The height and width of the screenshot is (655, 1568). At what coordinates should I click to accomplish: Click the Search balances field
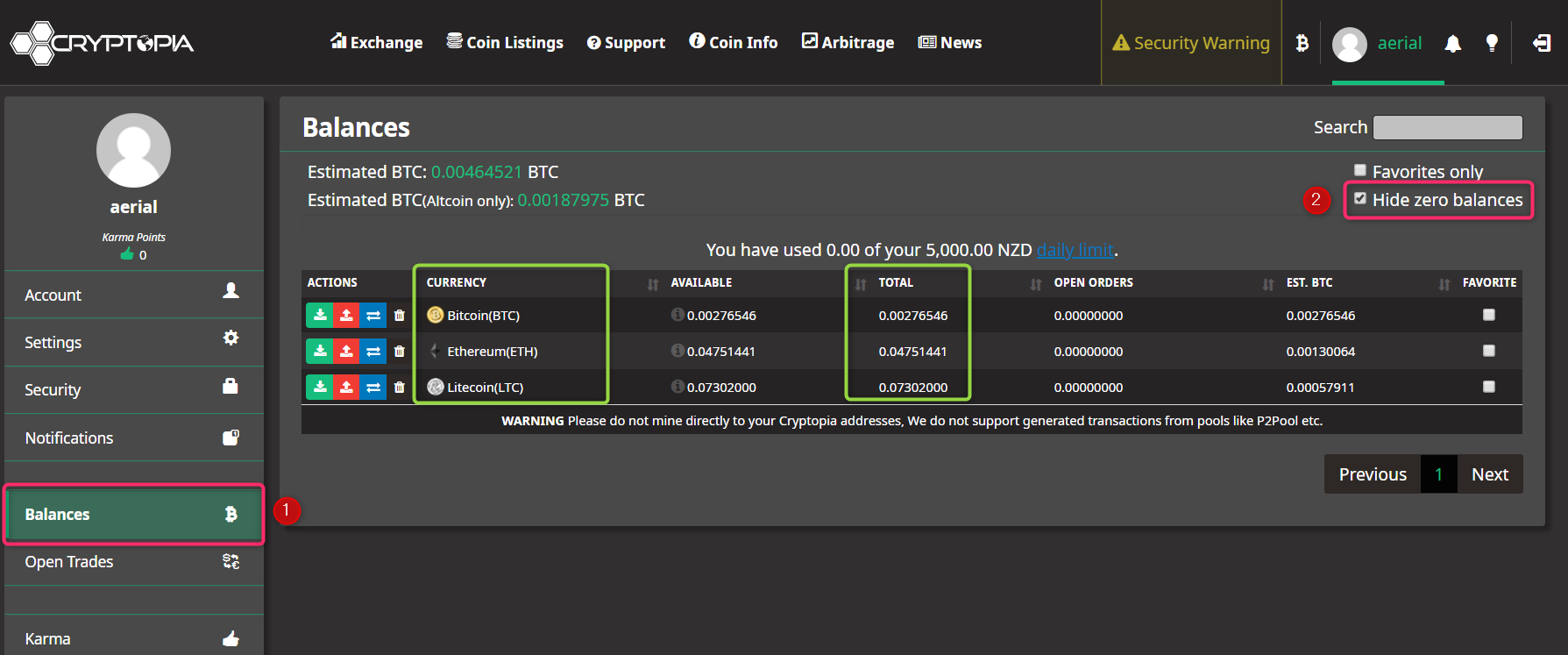pyautogui.click(x=1447, y=127)
